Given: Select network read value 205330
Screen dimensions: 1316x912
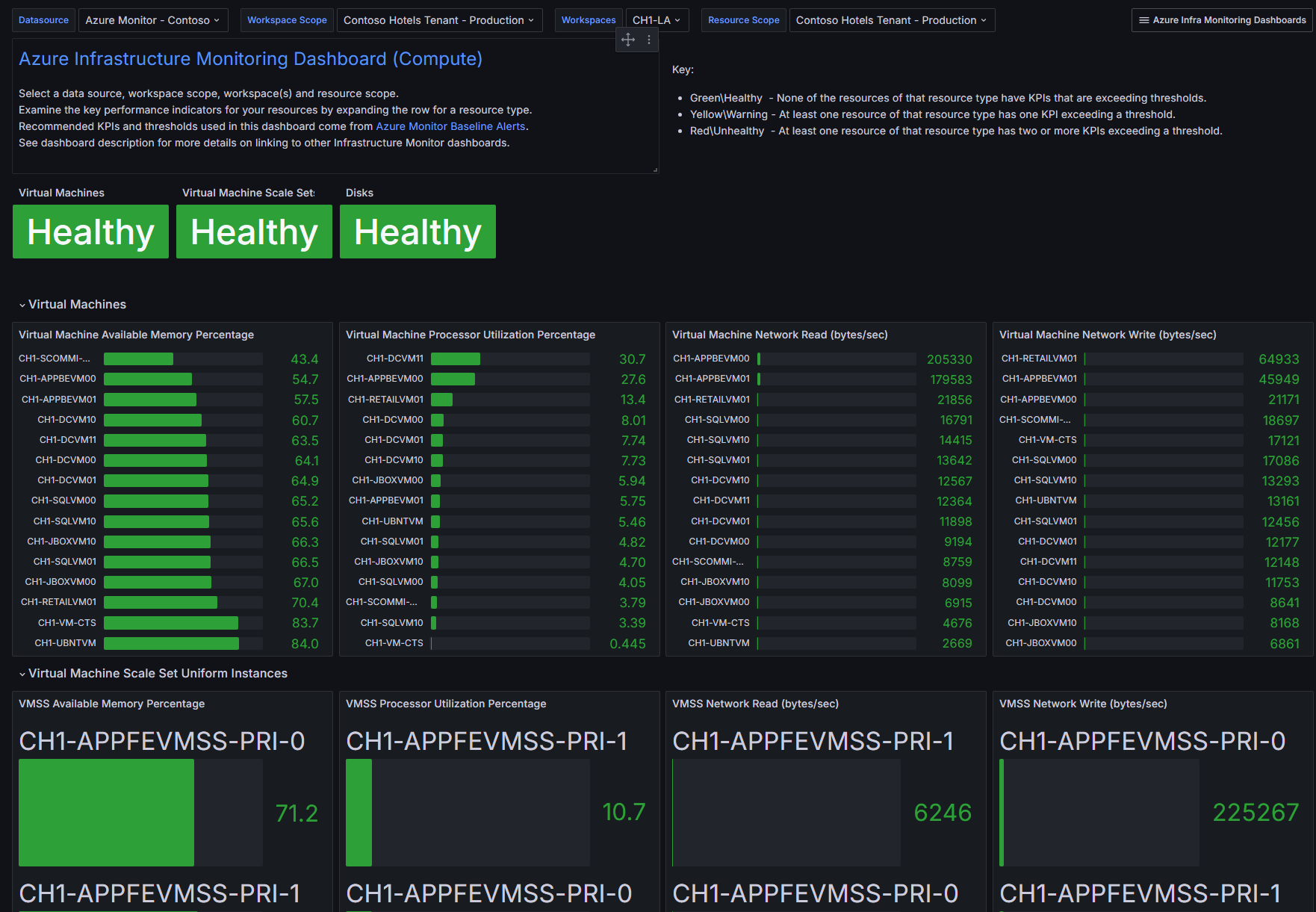Looking at the screenshot, I should point(949,359).
